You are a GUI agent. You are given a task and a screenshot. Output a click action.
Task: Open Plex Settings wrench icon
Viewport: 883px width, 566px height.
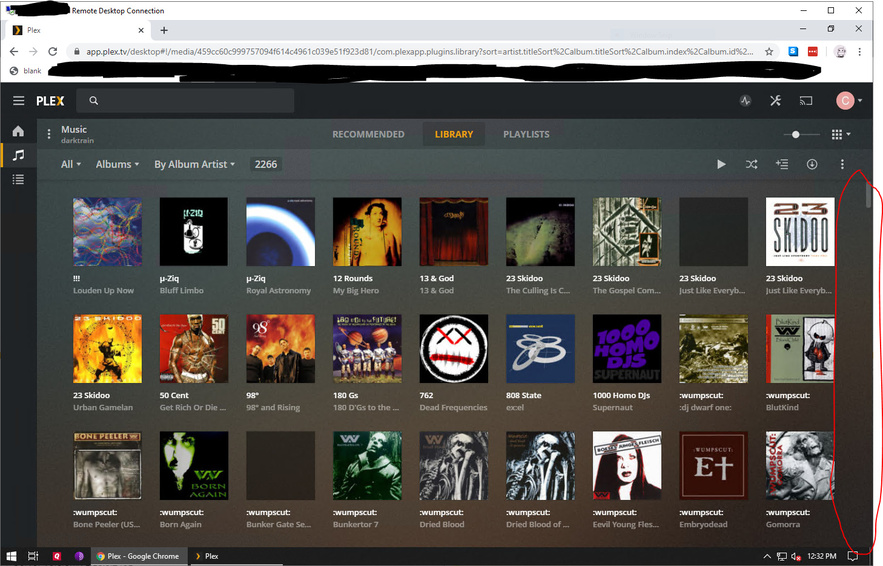tap(775, 101)
